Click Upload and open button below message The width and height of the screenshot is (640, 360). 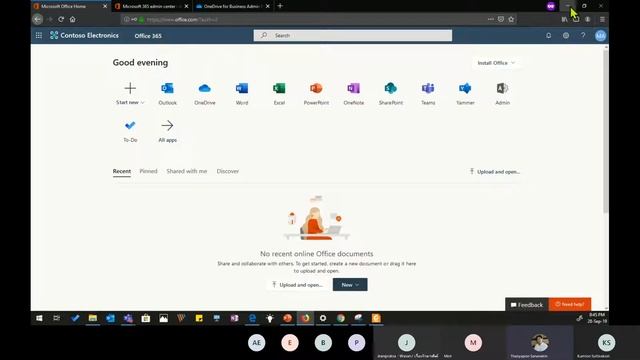point(298,284)
